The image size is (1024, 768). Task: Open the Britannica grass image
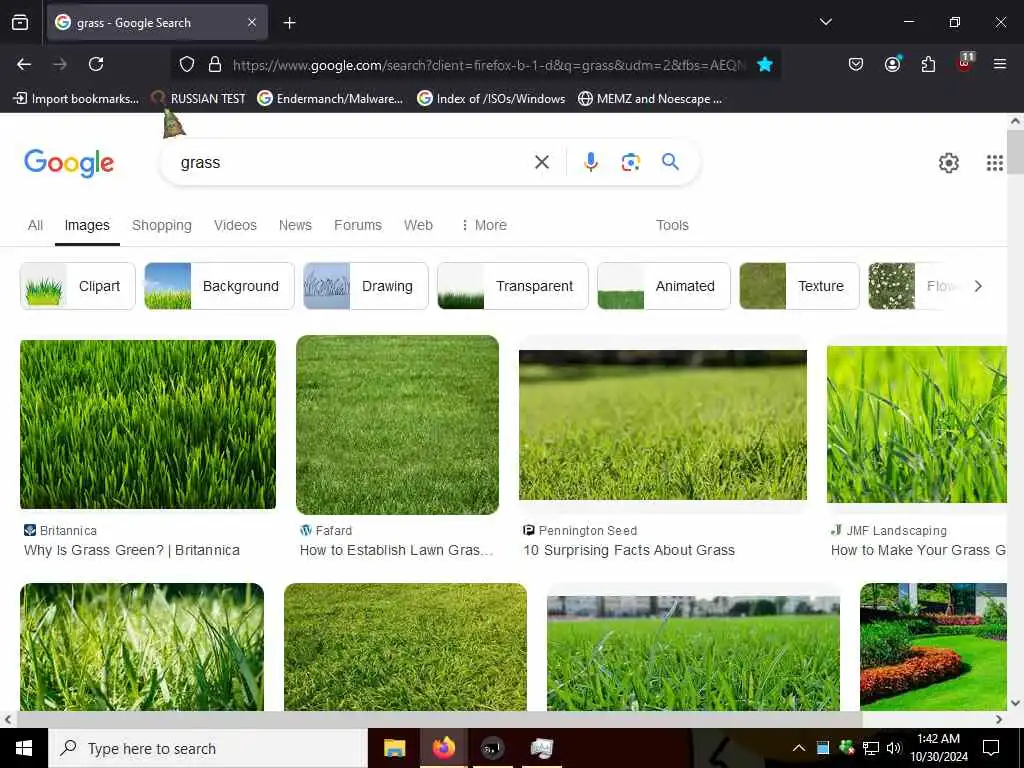click(148, 424)
